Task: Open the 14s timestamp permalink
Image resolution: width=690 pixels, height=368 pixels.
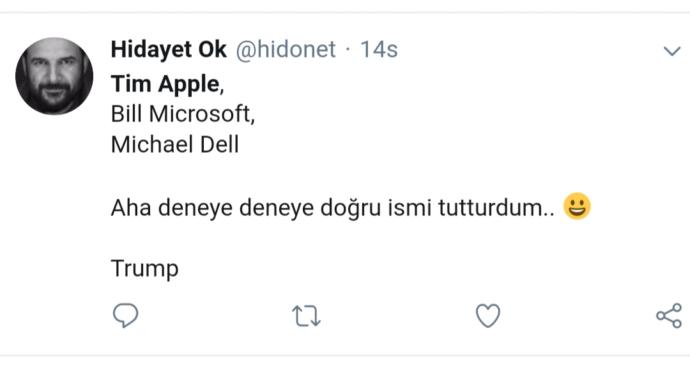Action: point(379,49)
